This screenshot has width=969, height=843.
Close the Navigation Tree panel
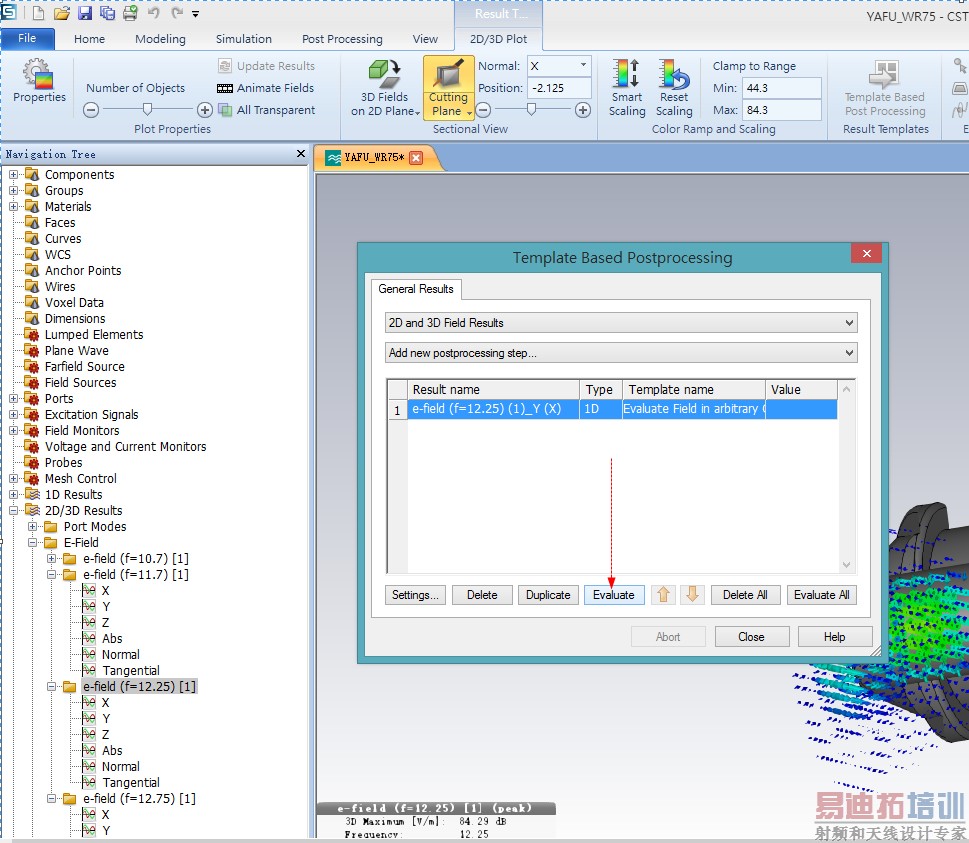(301, 153)
